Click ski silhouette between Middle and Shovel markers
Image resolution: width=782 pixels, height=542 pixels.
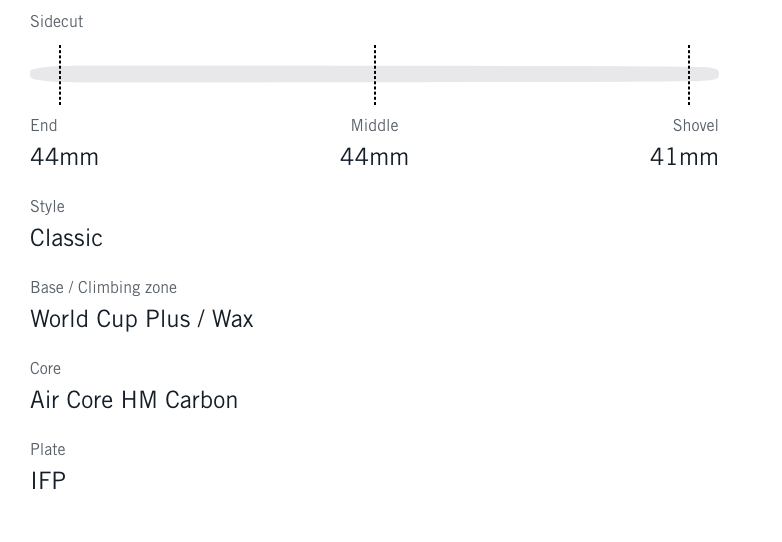[x=532, y=74]
